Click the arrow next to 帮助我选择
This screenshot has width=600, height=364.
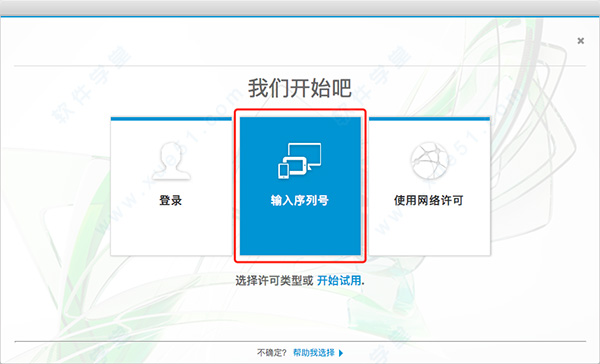341,353
